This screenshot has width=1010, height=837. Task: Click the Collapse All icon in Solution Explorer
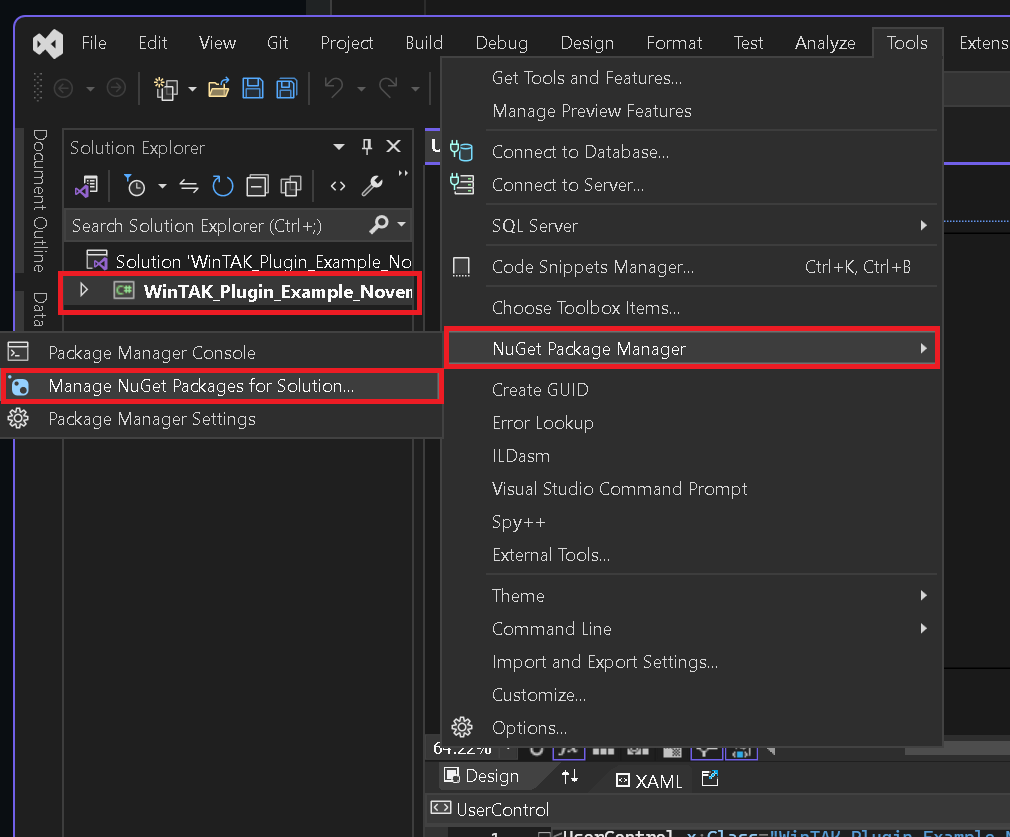click(257, 186)
